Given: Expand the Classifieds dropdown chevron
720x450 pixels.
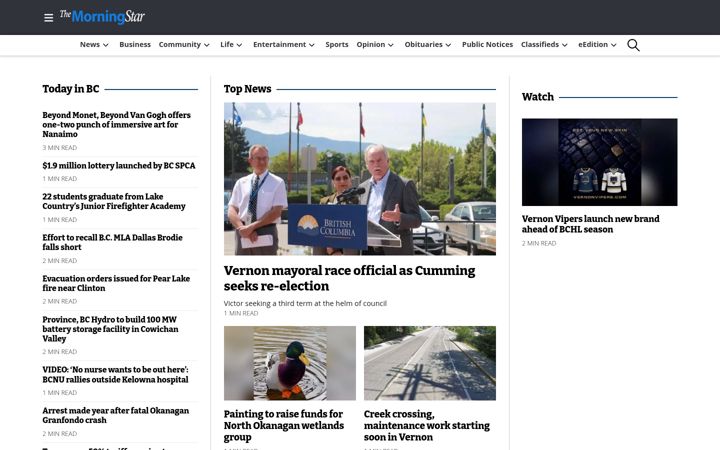Looking at the screenshot, I should tap(565, 45).
